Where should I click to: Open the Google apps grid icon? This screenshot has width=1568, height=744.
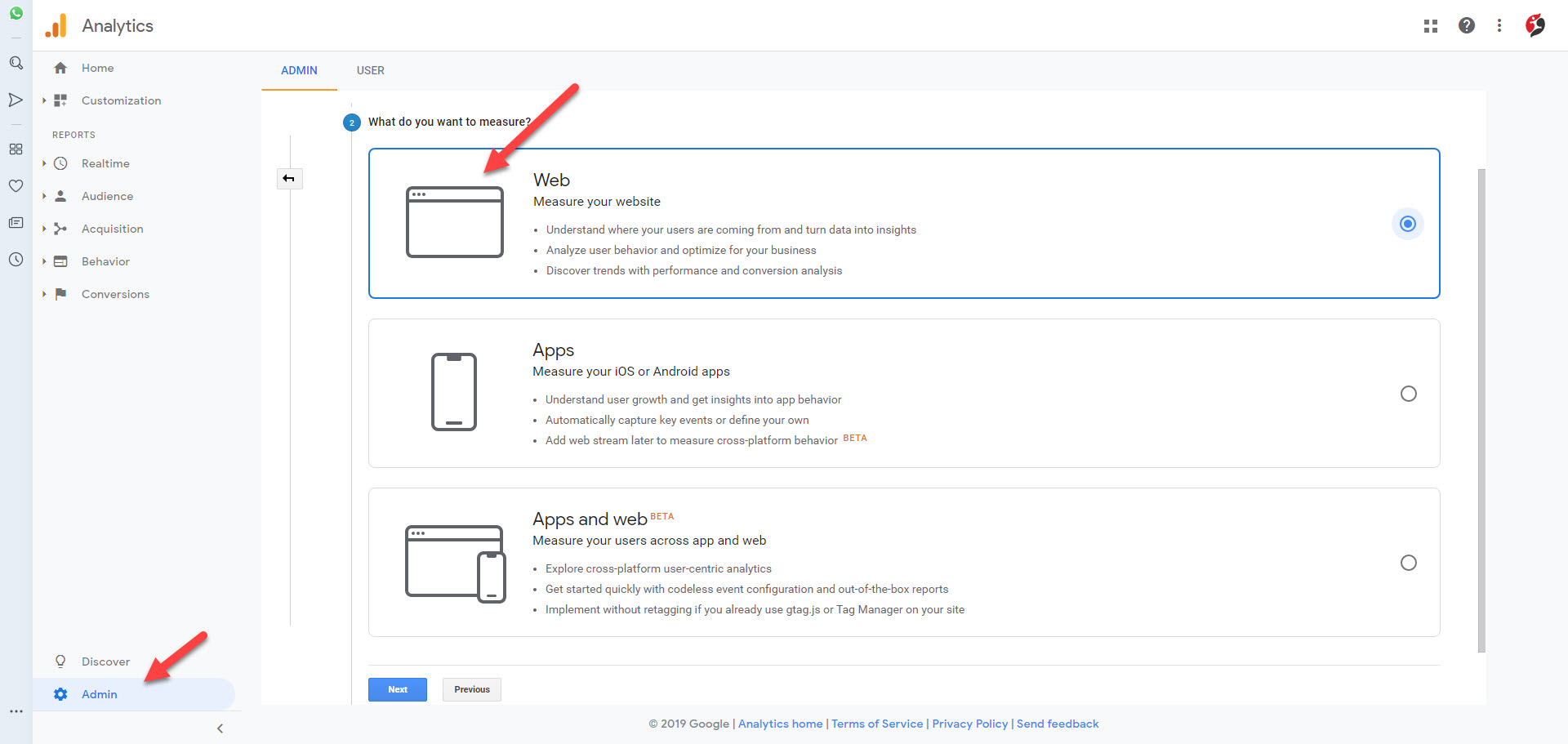(x=1430, y=26)
